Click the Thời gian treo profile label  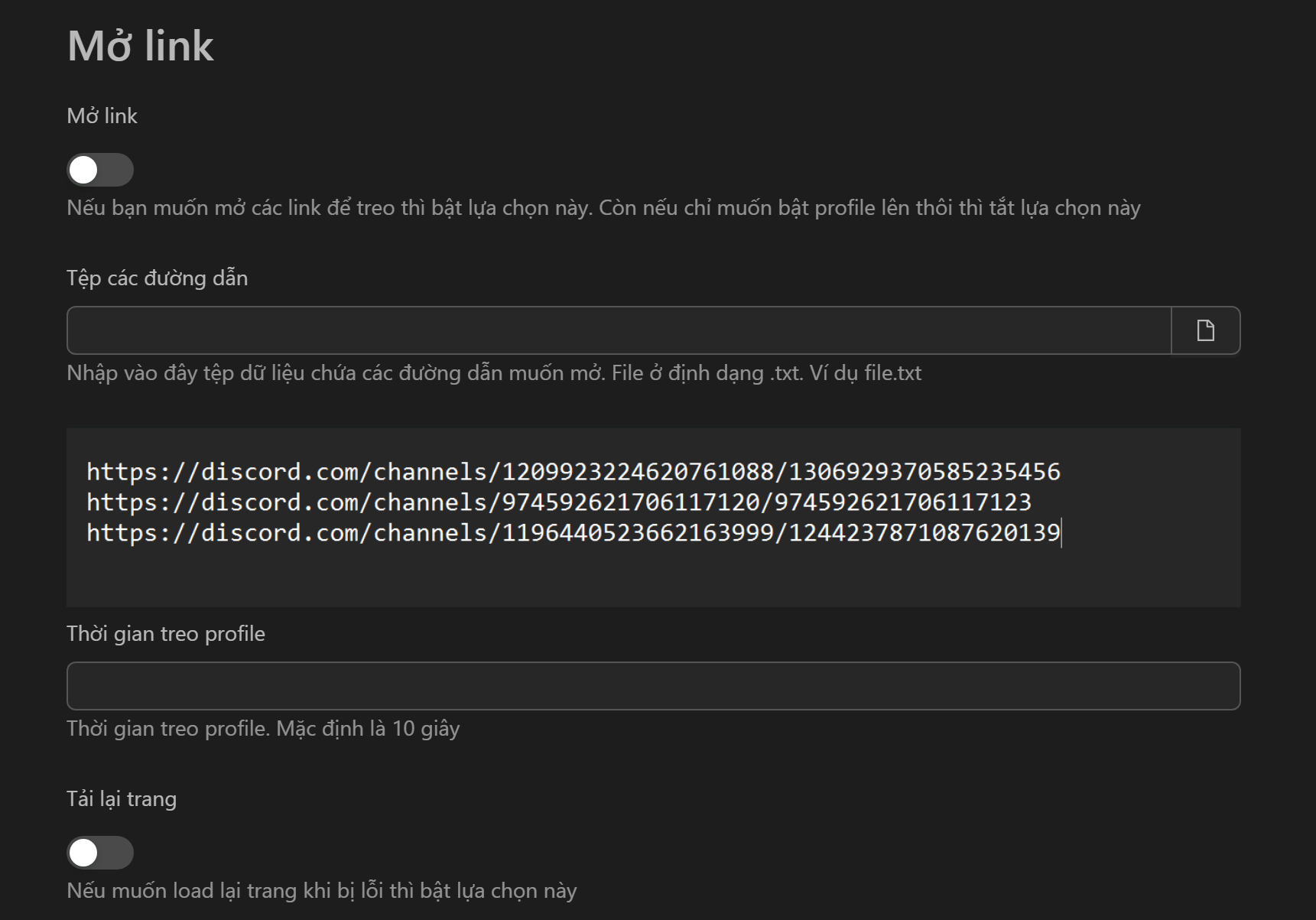coord(165,634)
